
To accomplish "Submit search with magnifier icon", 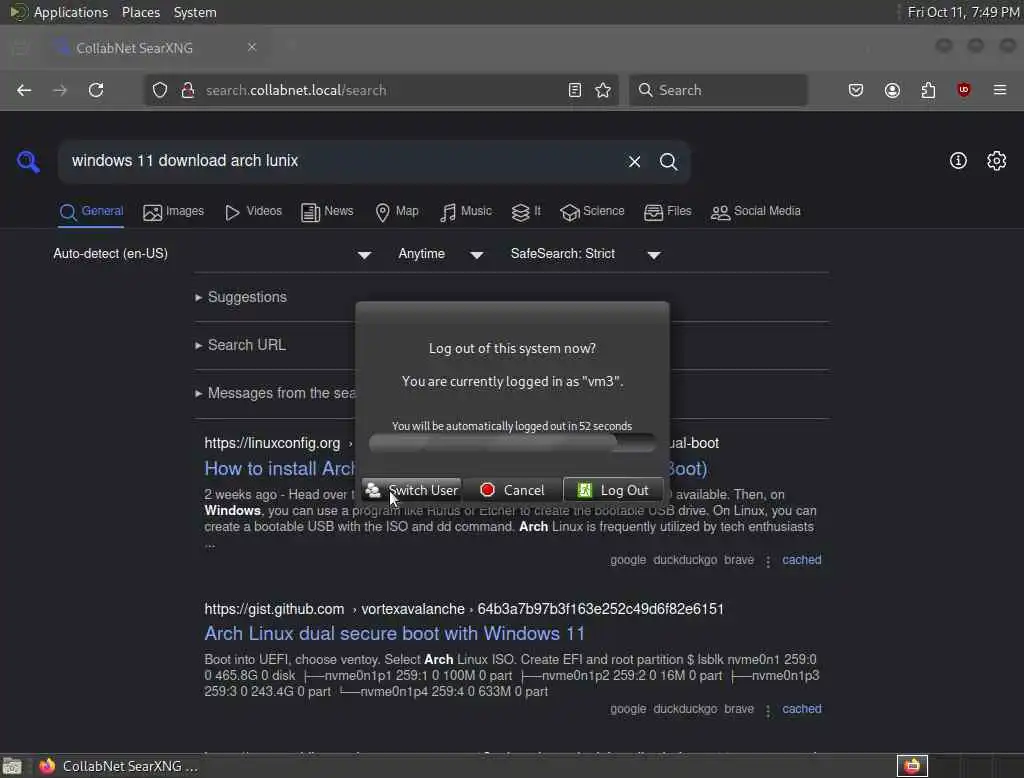I will pyautogui.click(x=668, y=161).
